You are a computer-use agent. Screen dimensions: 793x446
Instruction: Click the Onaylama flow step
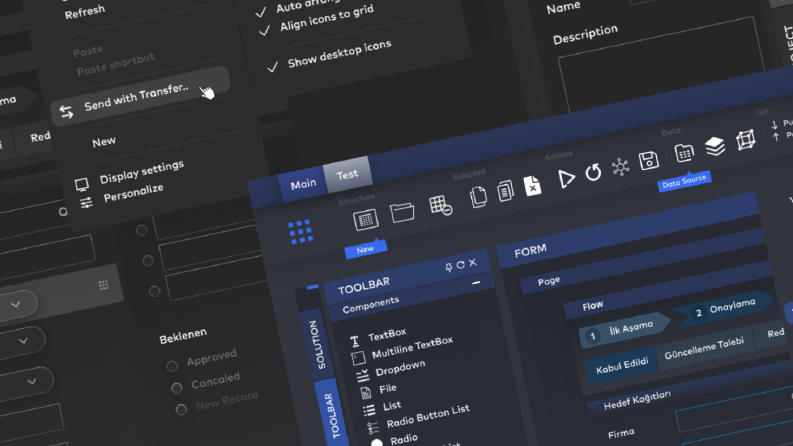point(725,308)
